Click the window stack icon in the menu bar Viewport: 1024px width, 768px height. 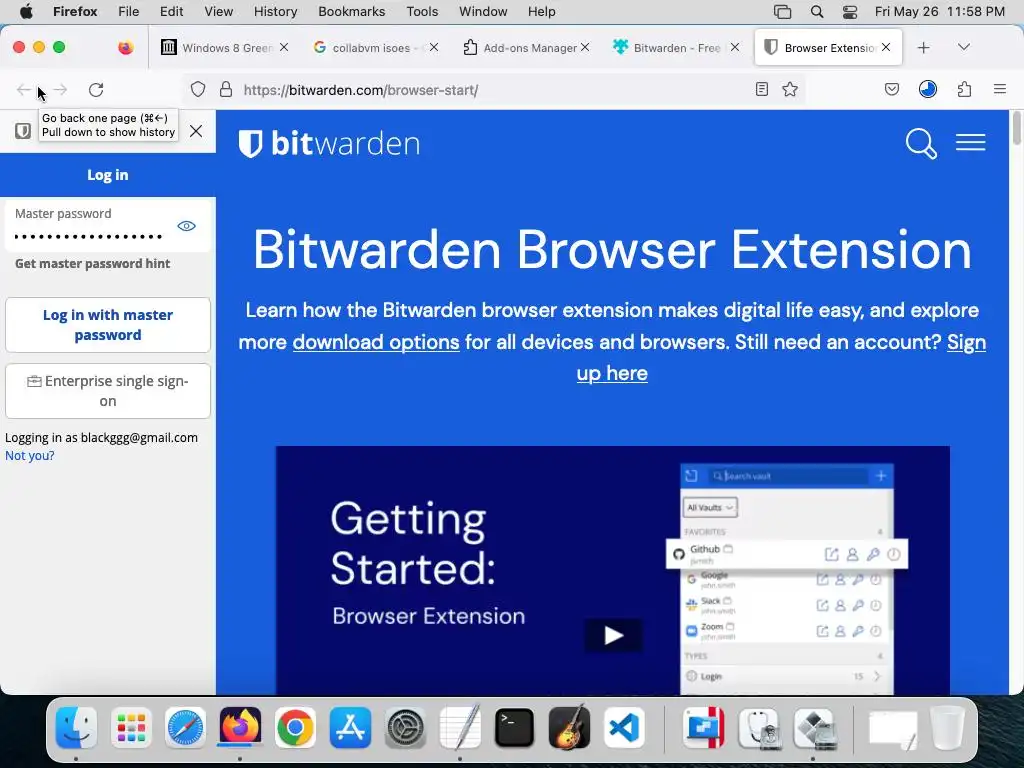[782, 11]
